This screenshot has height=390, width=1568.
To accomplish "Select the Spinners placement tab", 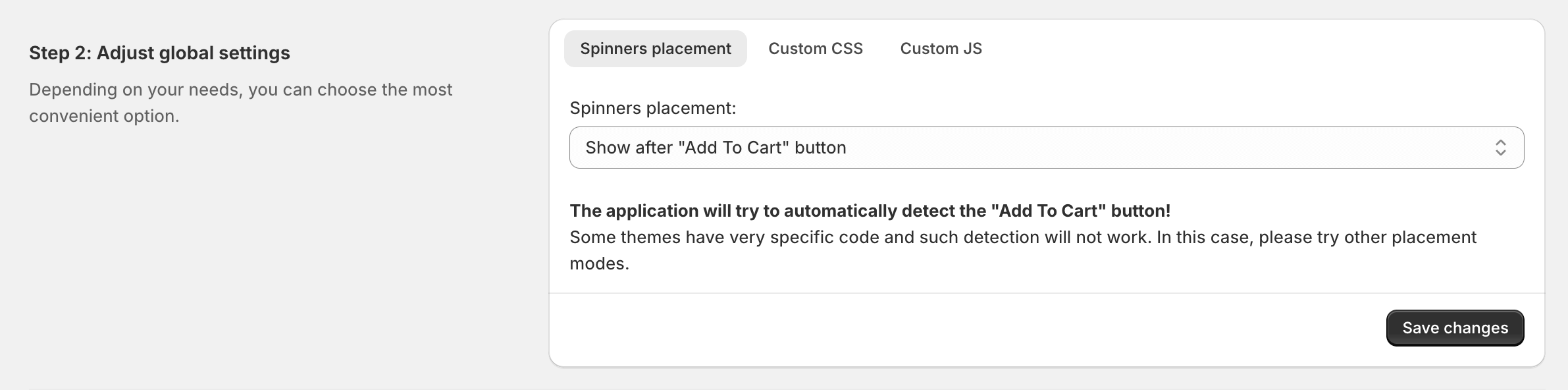I will (656, 49).
